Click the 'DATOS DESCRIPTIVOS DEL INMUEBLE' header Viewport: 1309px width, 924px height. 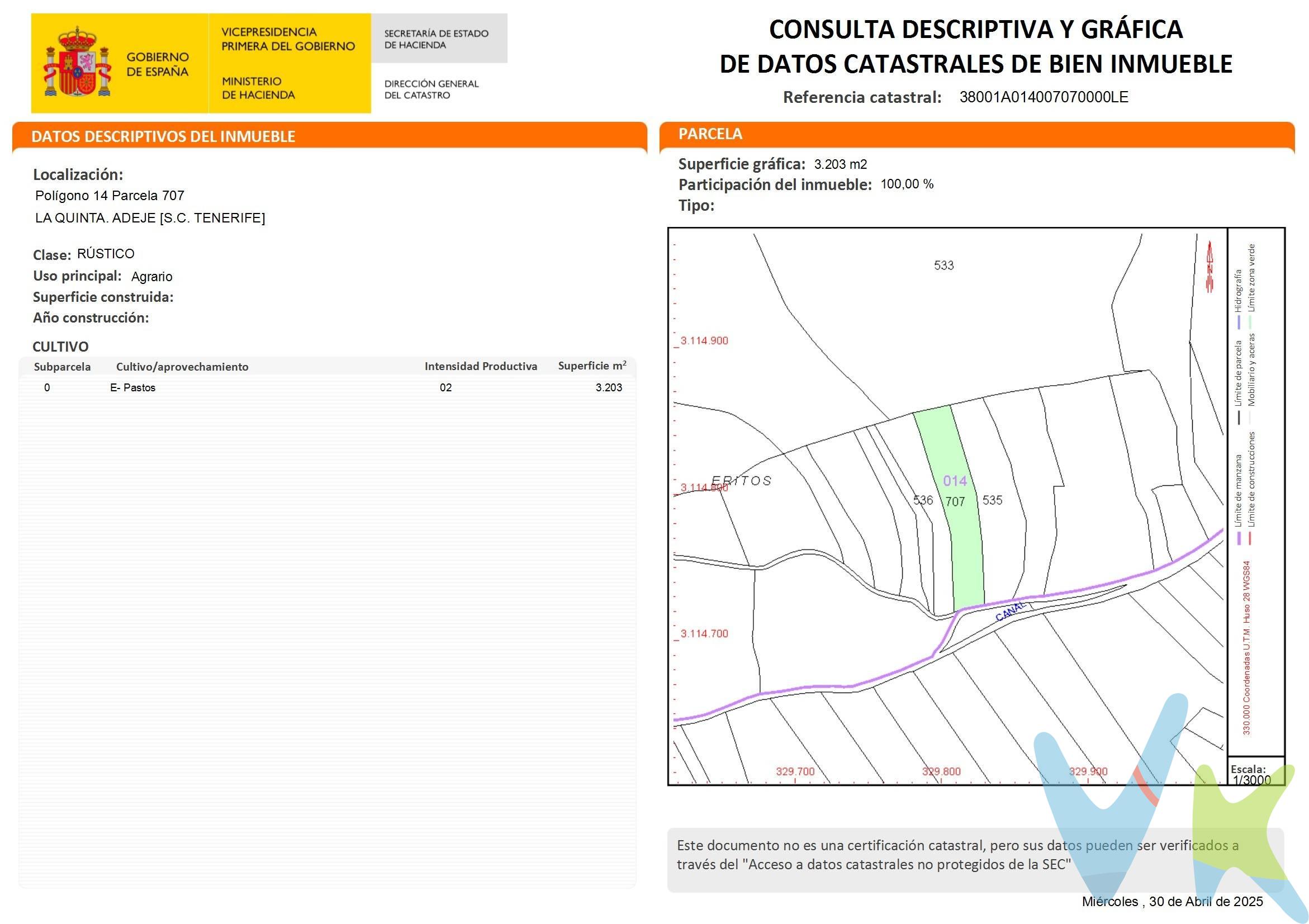[x=163, y=136]
